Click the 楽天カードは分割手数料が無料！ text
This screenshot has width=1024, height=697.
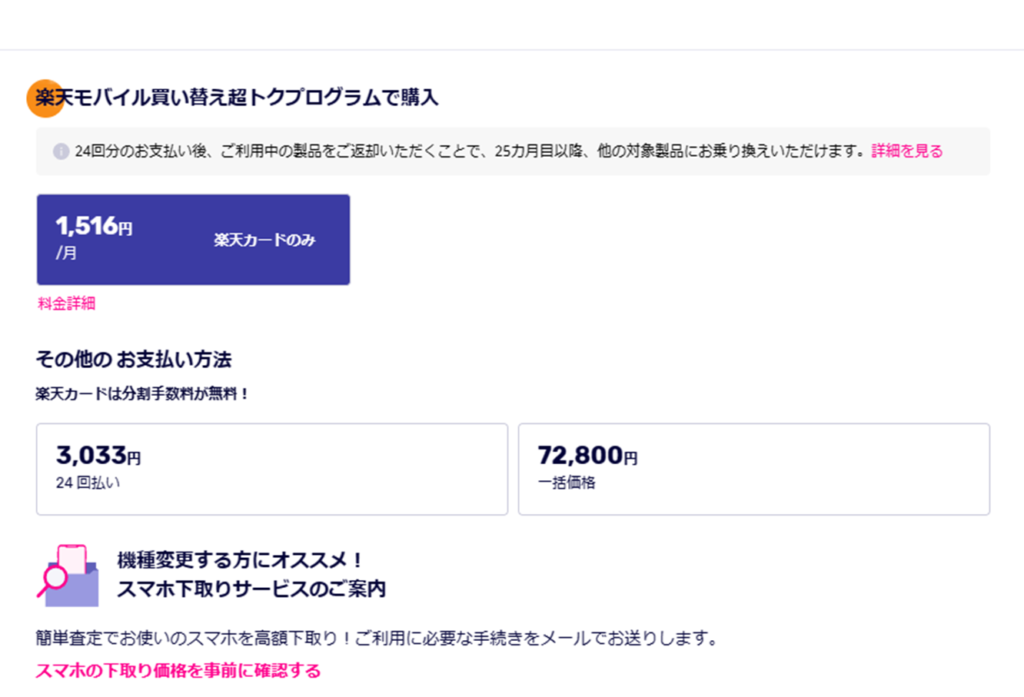[142, 394]
